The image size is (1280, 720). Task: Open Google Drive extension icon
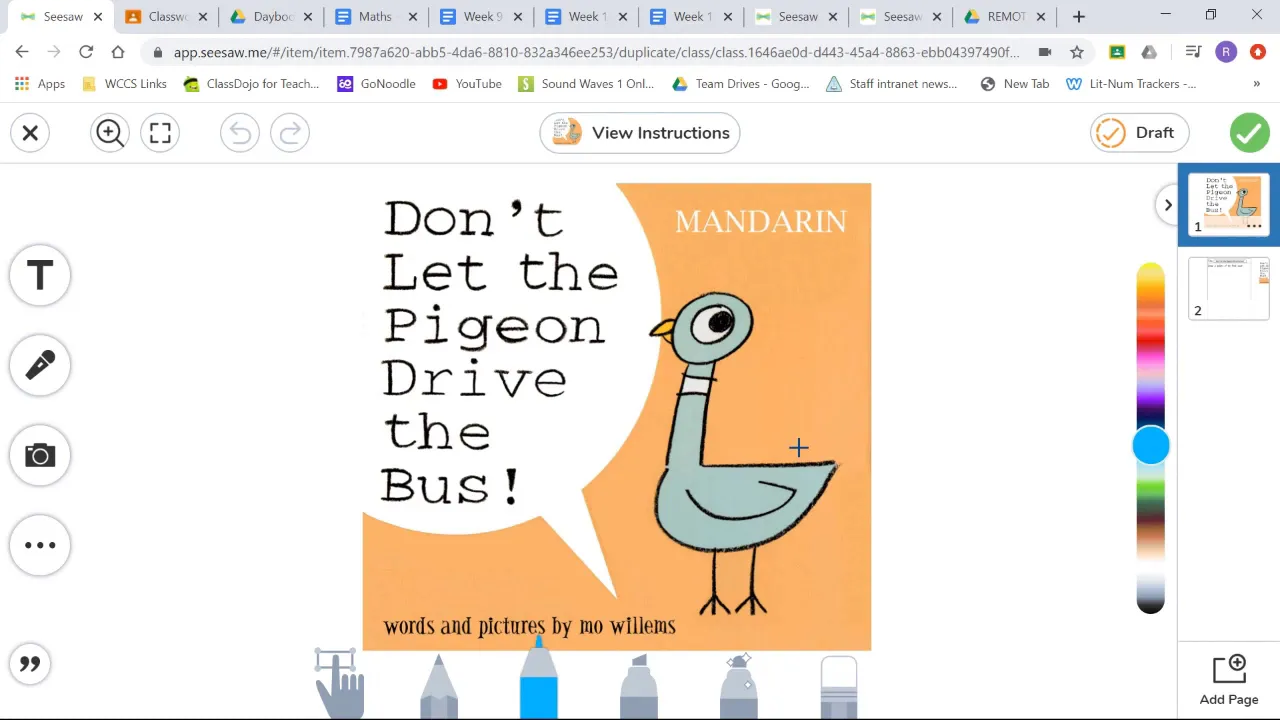pyautogui.click(x=1149, y=52)
